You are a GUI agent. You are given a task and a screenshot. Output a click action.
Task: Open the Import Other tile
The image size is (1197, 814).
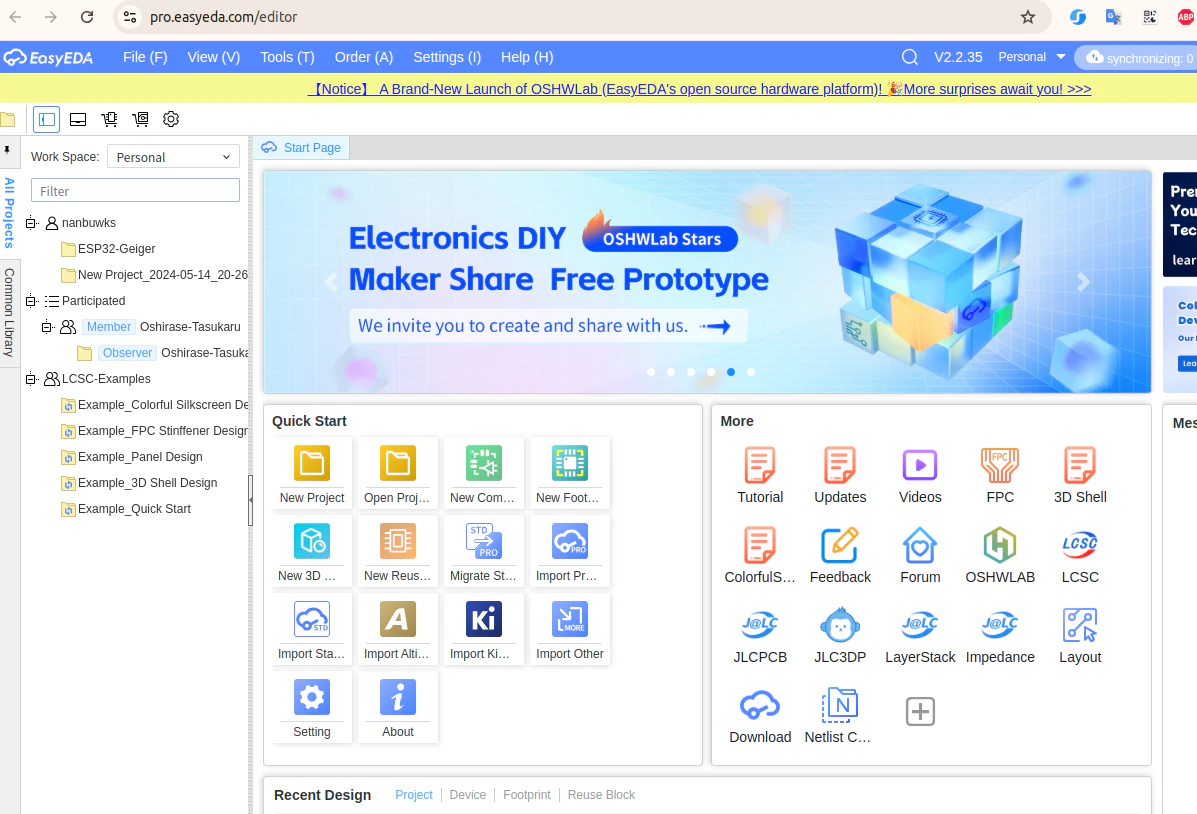(569, 628)
